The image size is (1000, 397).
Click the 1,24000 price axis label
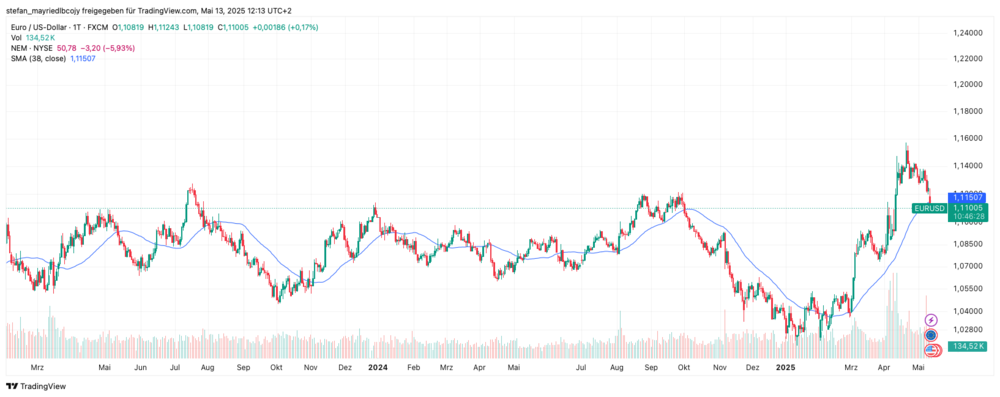[x=967, y=33]
